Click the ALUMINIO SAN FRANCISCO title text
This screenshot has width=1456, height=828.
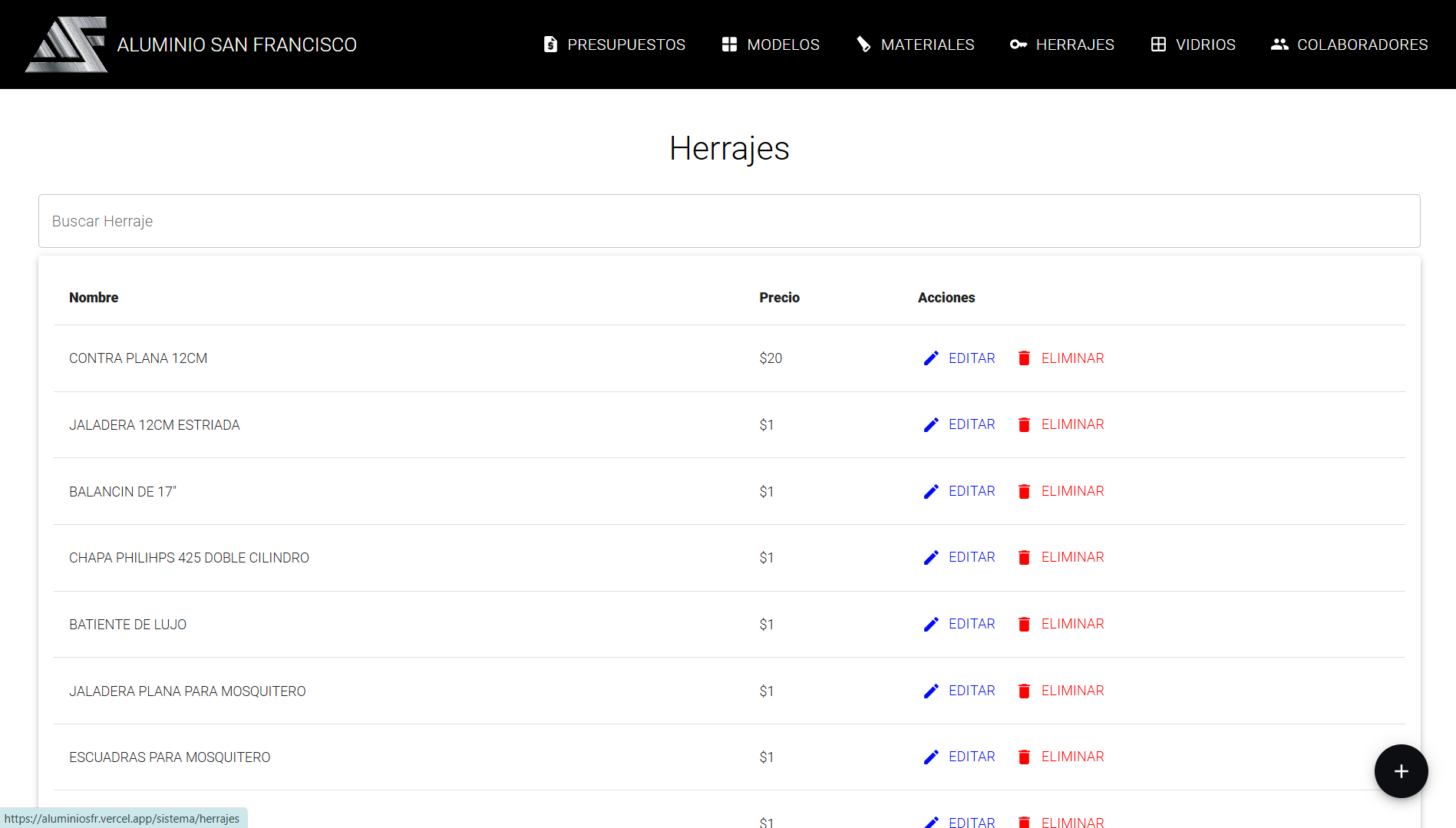click(236, 45)
